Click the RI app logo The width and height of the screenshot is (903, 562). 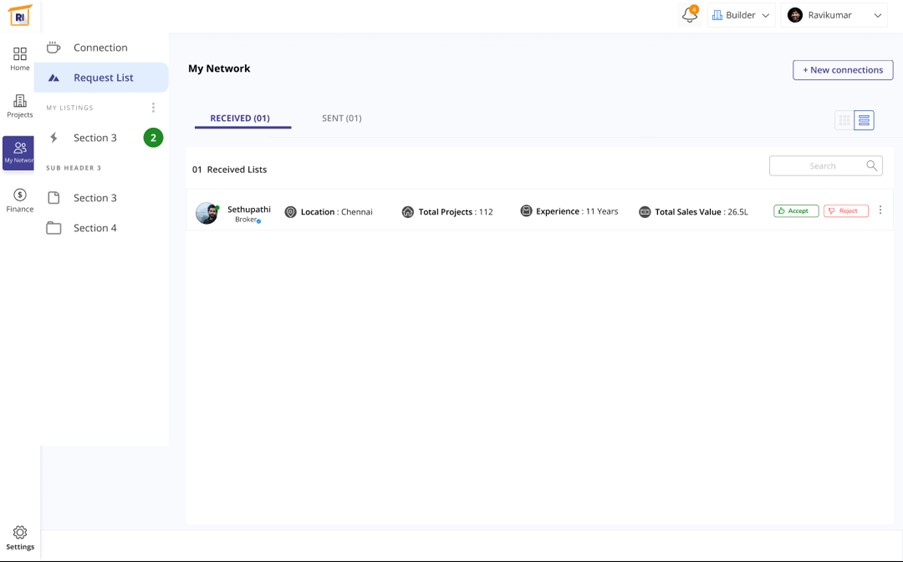click(20, 16)
